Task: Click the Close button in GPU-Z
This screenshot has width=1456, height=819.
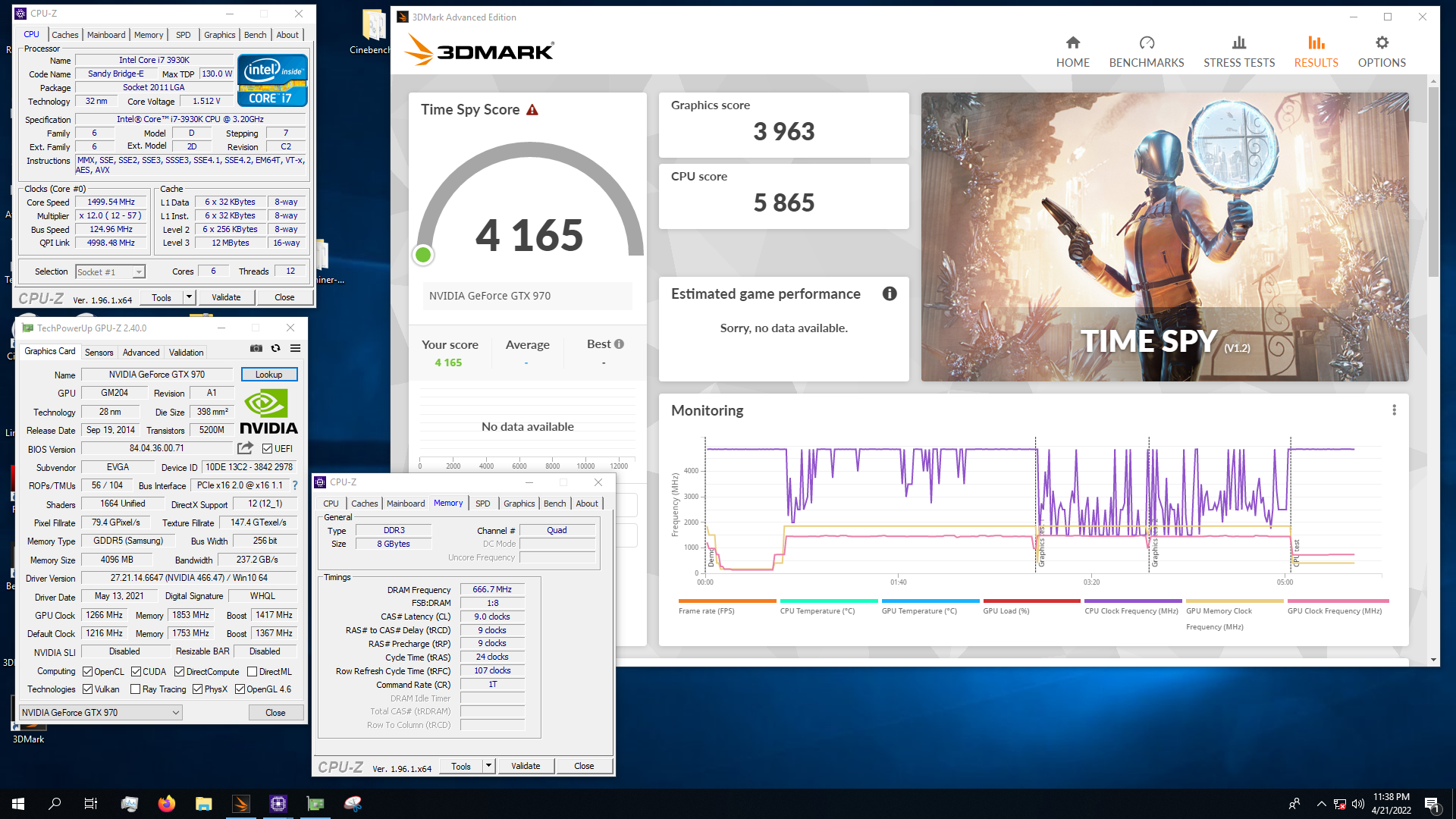Action: click(x=275, y=713)
